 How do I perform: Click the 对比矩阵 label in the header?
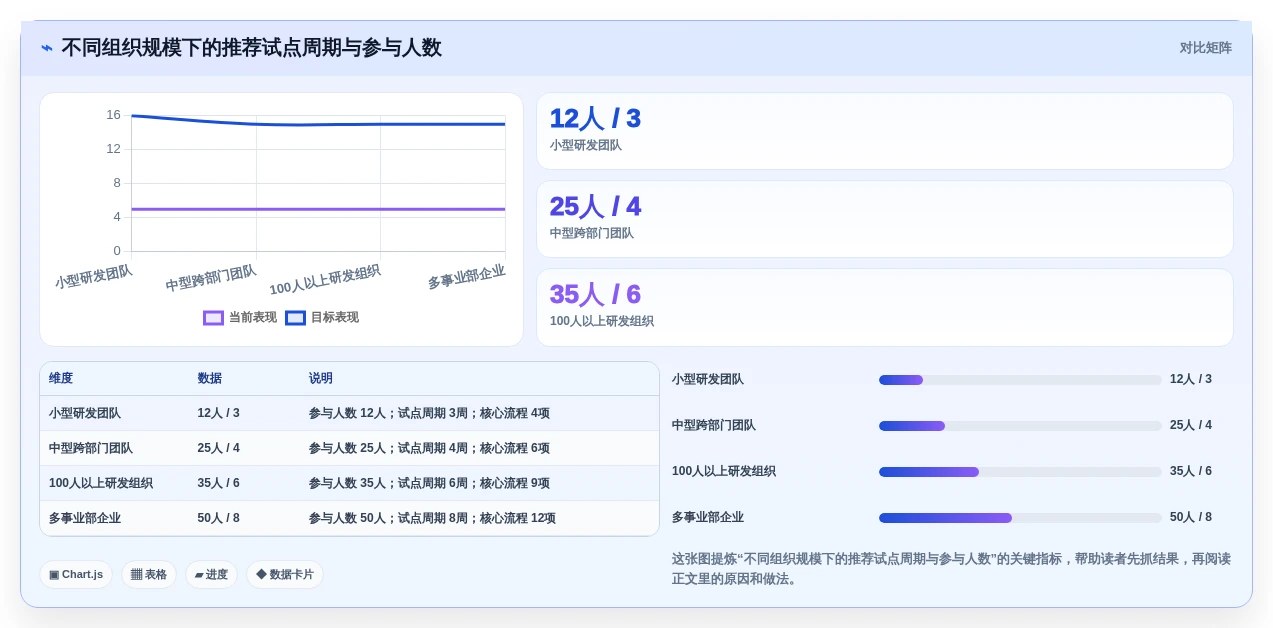point(1205,48)
